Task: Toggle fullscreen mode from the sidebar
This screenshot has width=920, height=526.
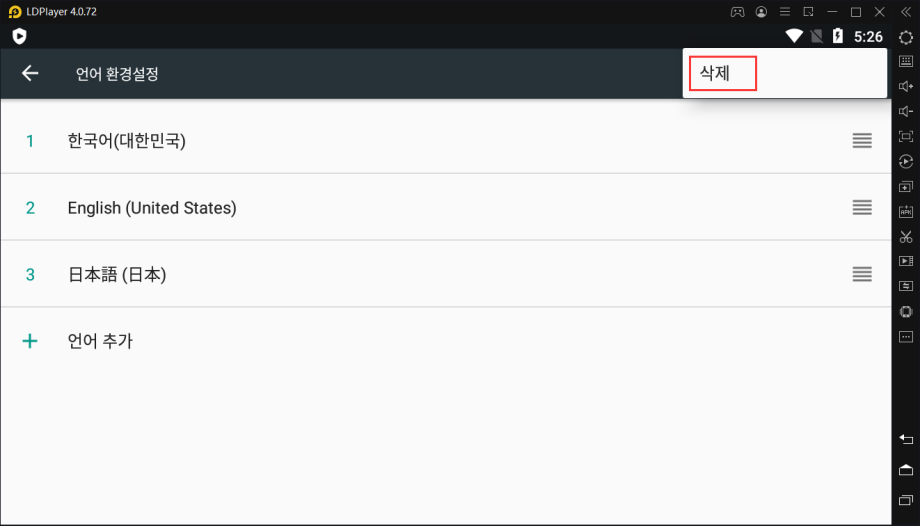Action: pos(906,136)
